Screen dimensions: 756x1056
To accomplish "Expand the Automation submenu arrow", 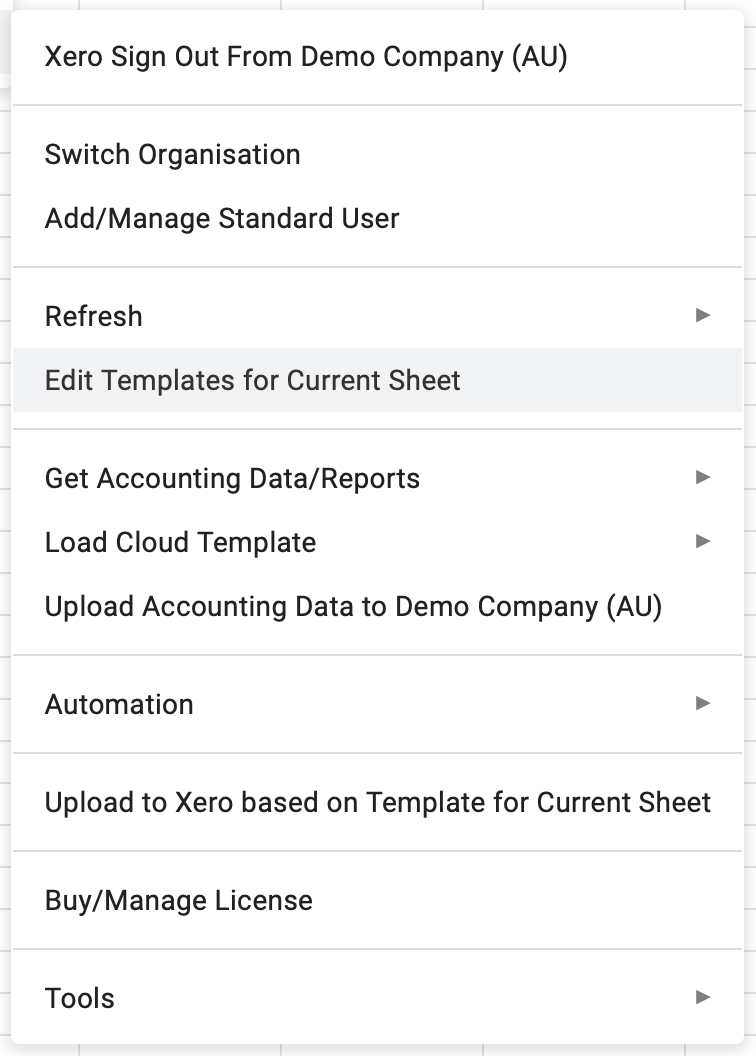I will 703,703.
